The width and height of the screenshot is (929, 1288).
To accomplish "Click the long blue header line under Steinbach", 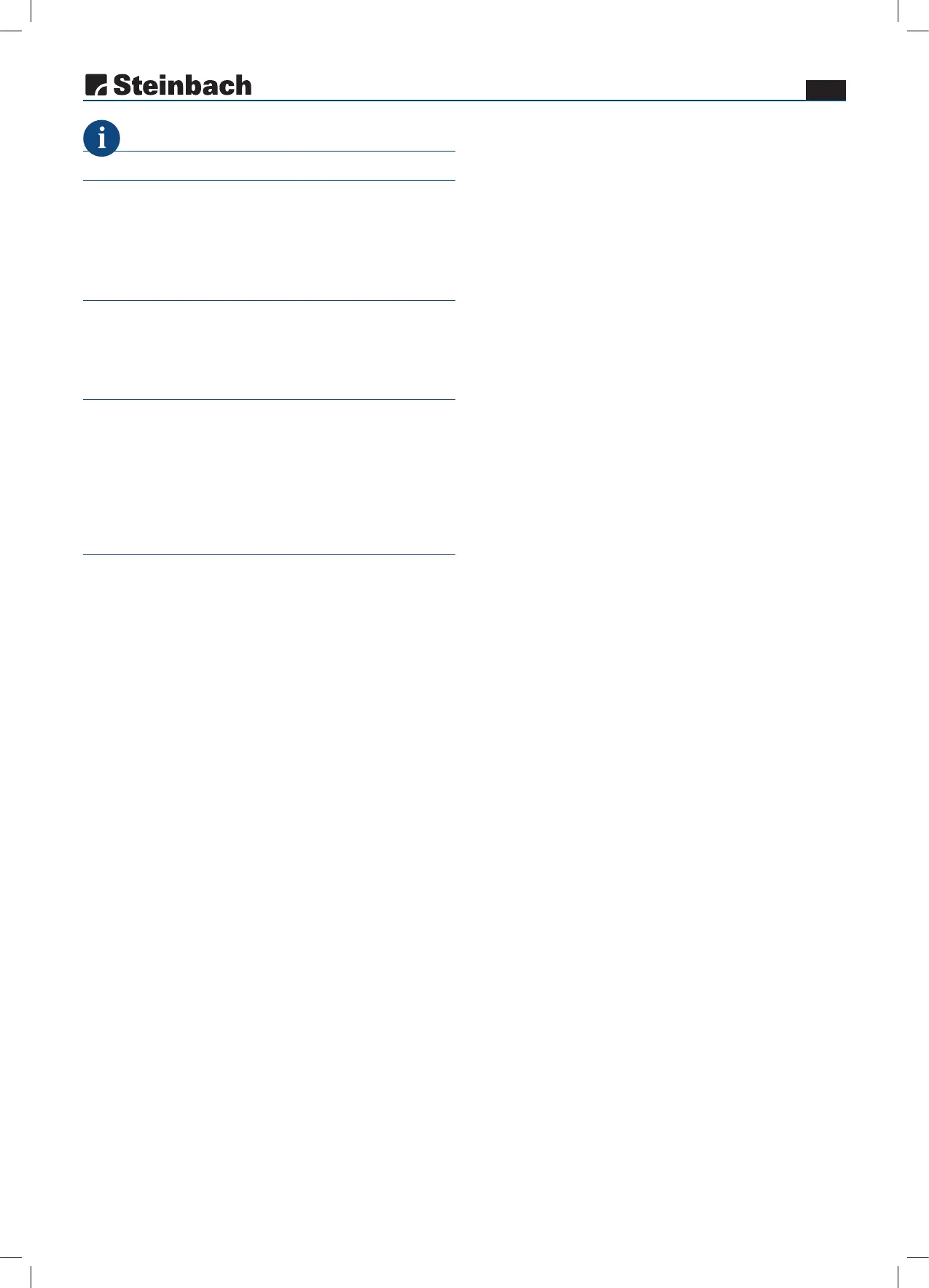I will (x=464, y=101).
